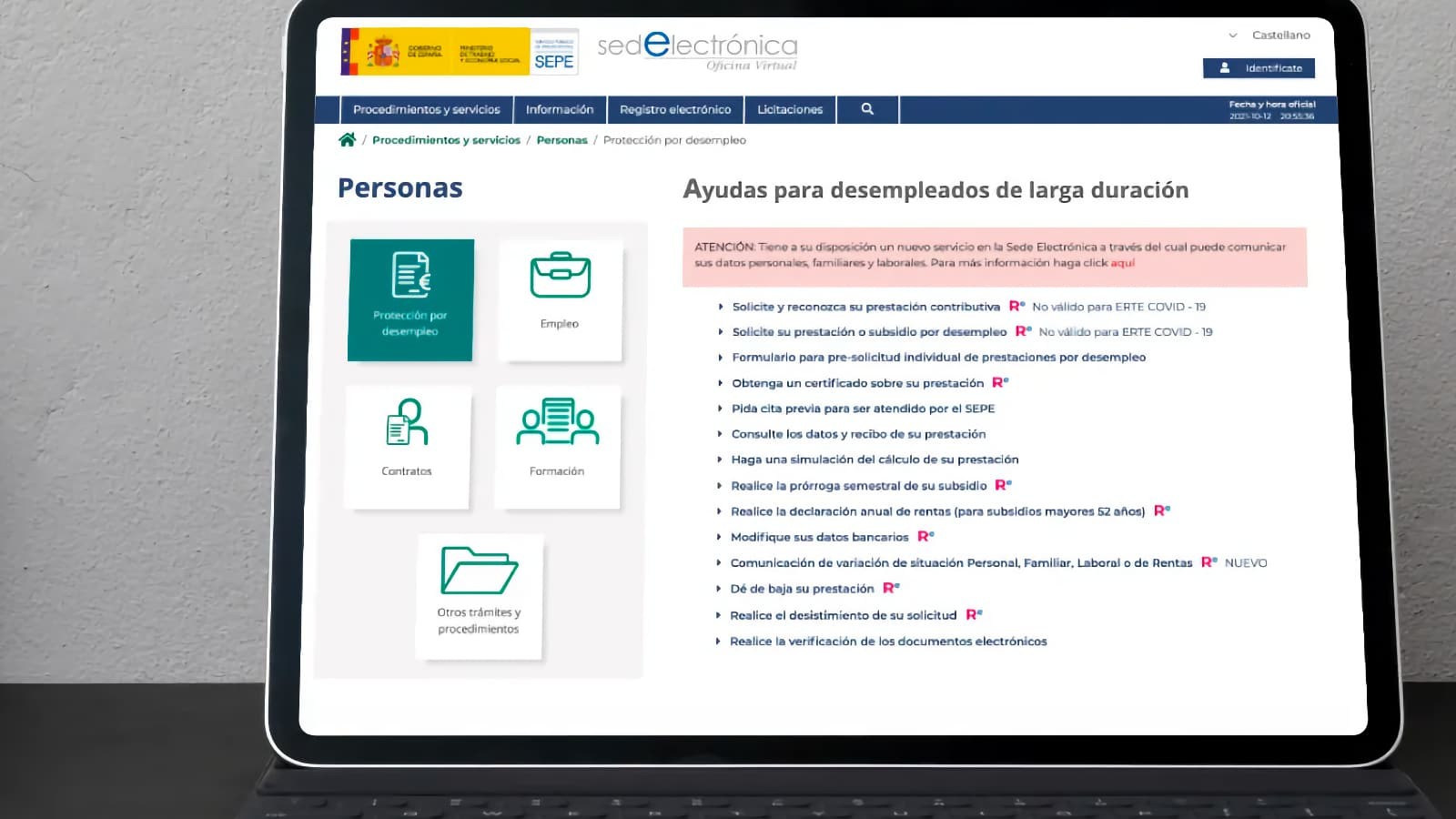
Task: Open the Formación people icon
Action: tap(557, 421)
